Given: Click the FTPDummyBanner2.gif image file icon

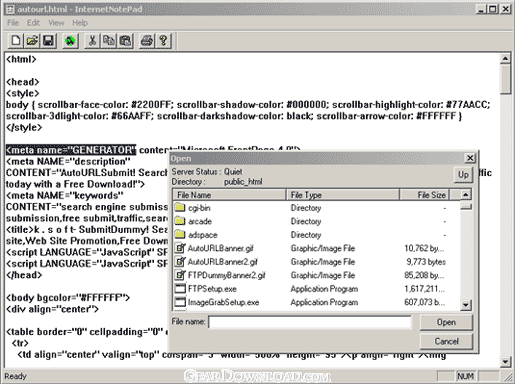Looking at the screenshot, I should [x=180, y=275].
